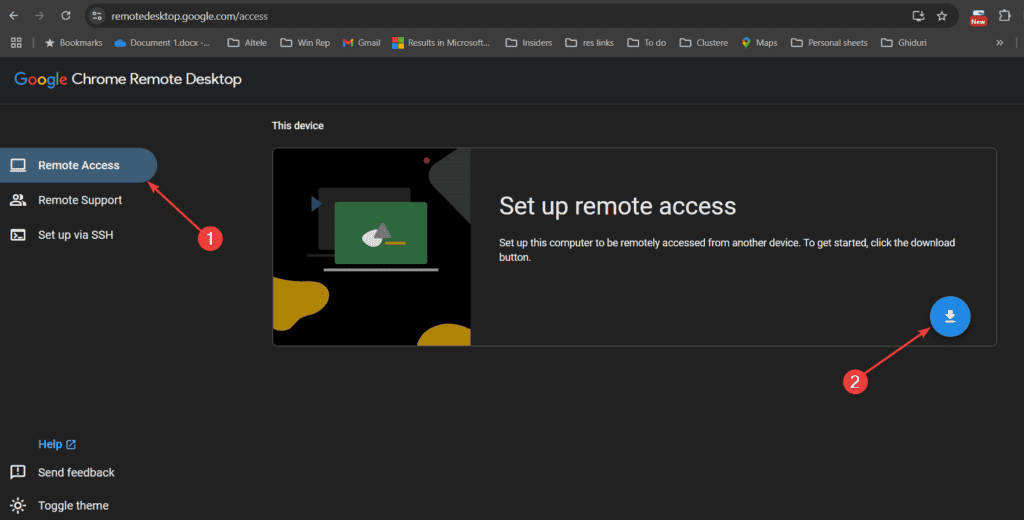Click the external-link icon next to Help
Viewport: 1024px width, 520px height.
tap(71, 444)
